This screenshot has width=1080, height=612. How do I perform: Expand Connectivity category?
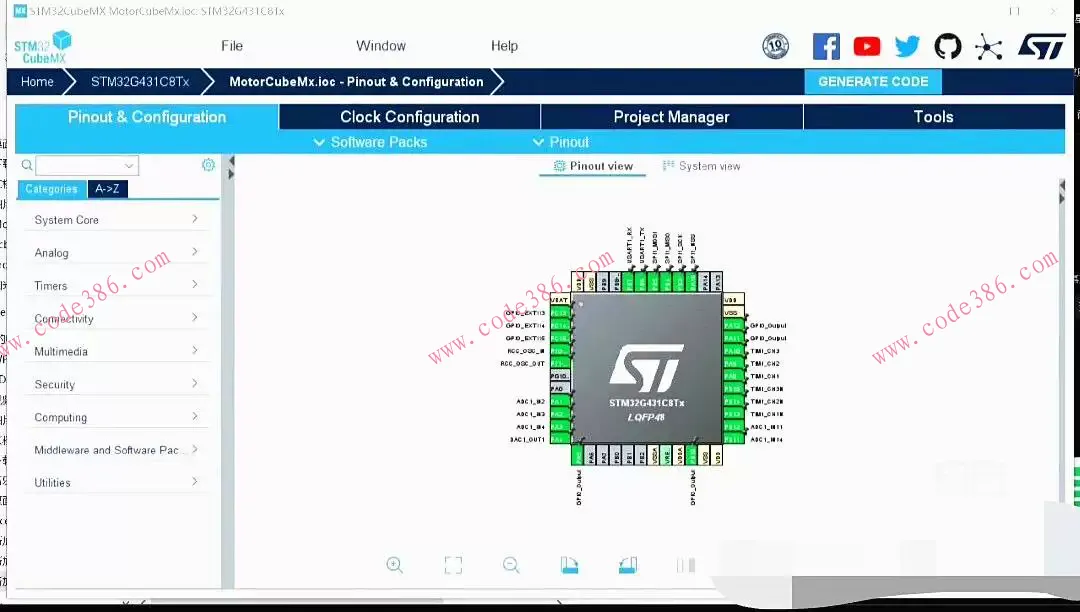pyautogui.click(x=116, y=319)
